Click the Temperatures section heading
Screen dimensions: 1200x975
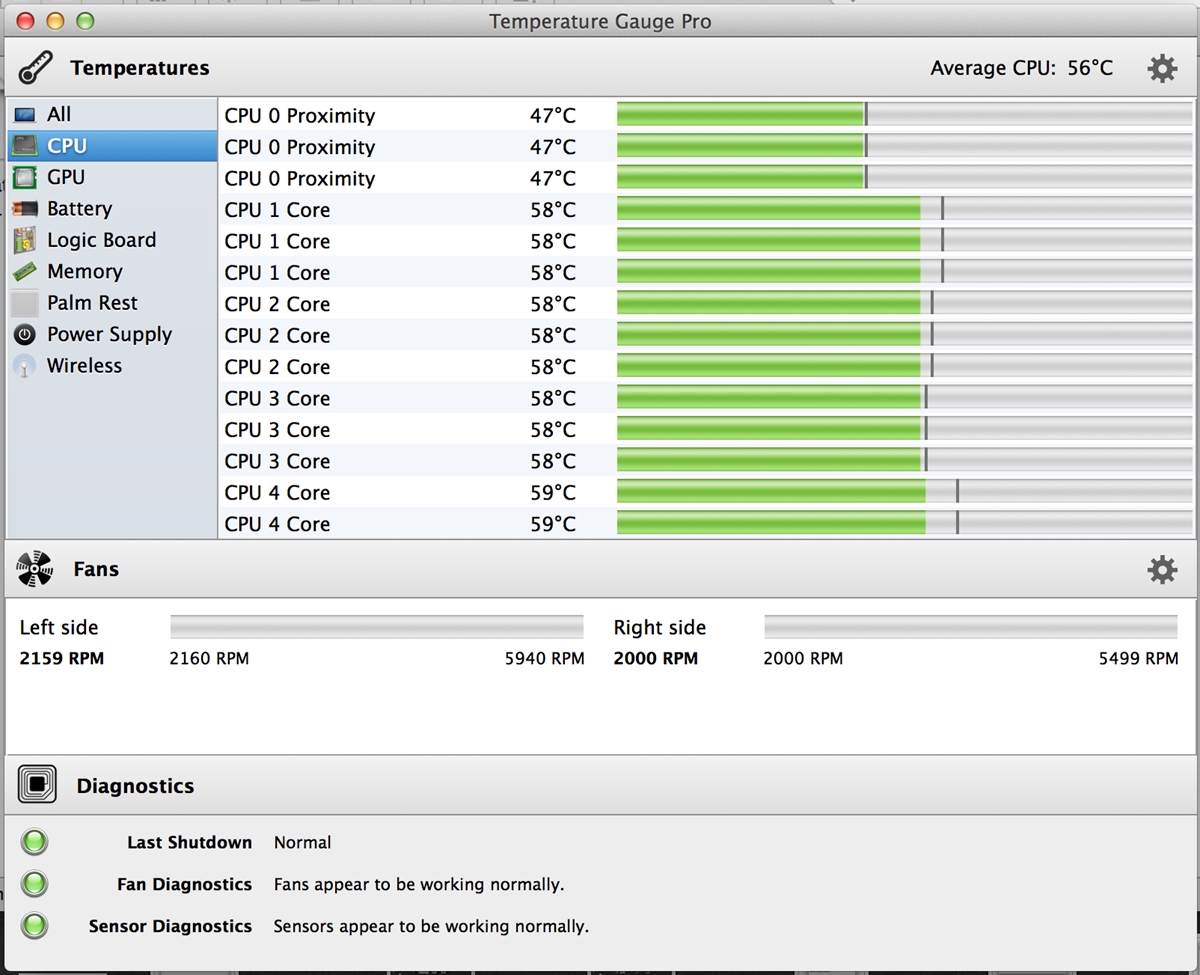[140, 69]
